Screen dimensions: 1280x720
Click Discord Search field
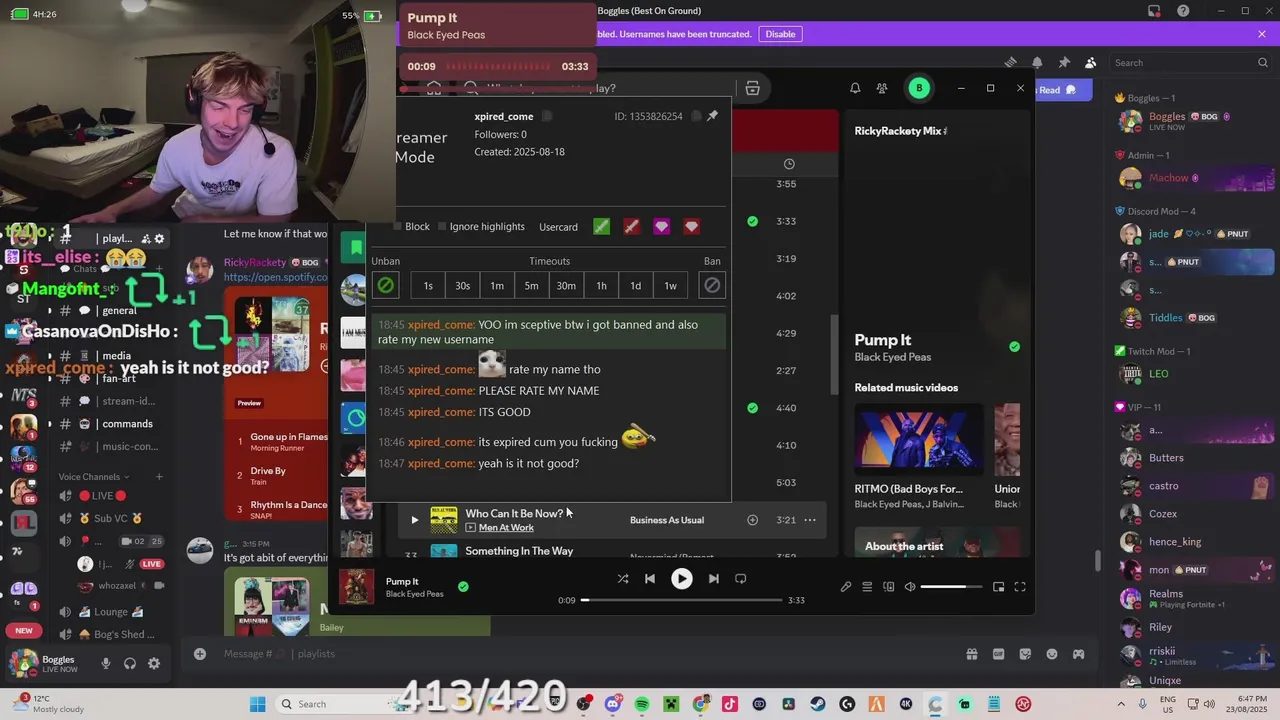click(x=1190, y=63)
